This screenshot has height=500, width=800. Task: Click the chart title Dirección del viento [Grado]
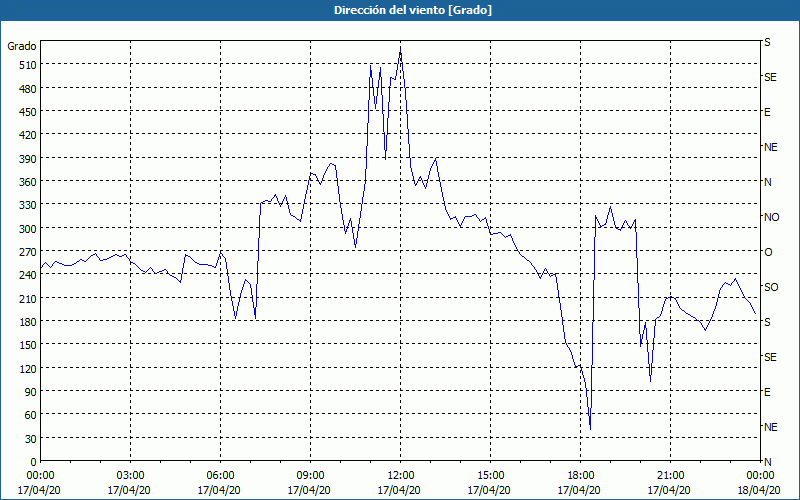tap(413, 10)
